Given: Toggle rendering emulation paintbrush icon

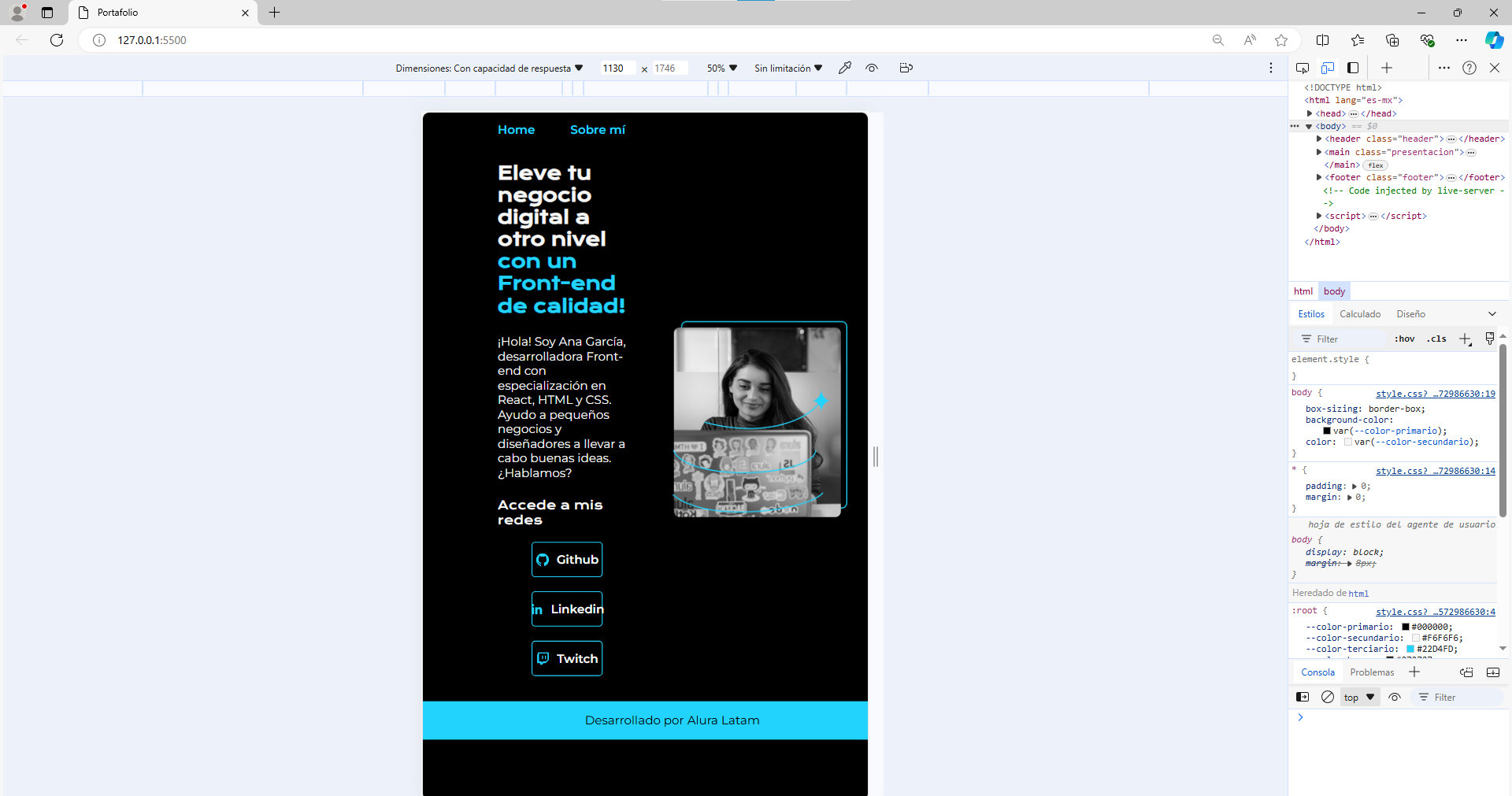Looking at the screenshot, I should click(1489, 339).
